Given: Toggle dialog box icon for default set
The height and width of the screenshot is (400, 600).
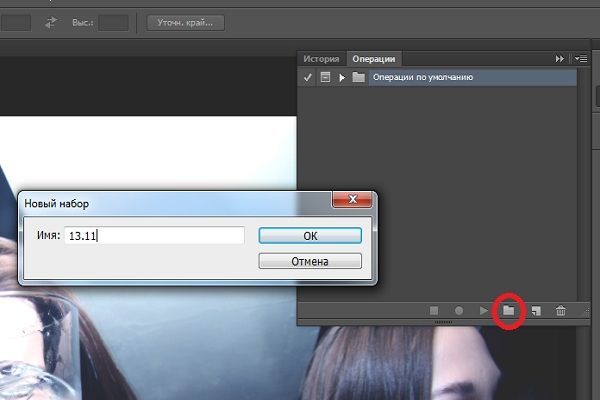Looking at the screenshot, I should (325, 77).
